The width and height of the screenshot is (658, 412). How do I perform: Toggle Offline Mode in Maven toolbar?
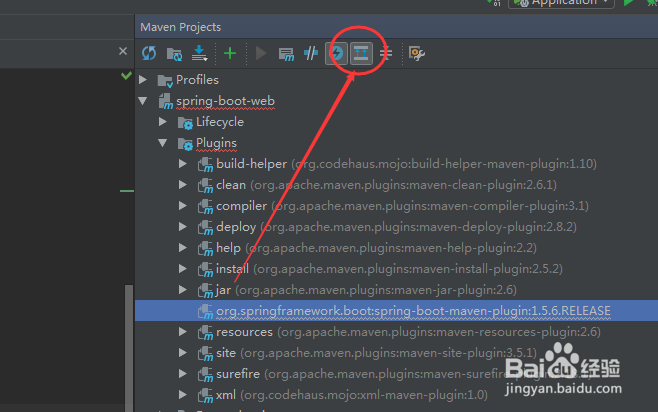click(311, 53)
